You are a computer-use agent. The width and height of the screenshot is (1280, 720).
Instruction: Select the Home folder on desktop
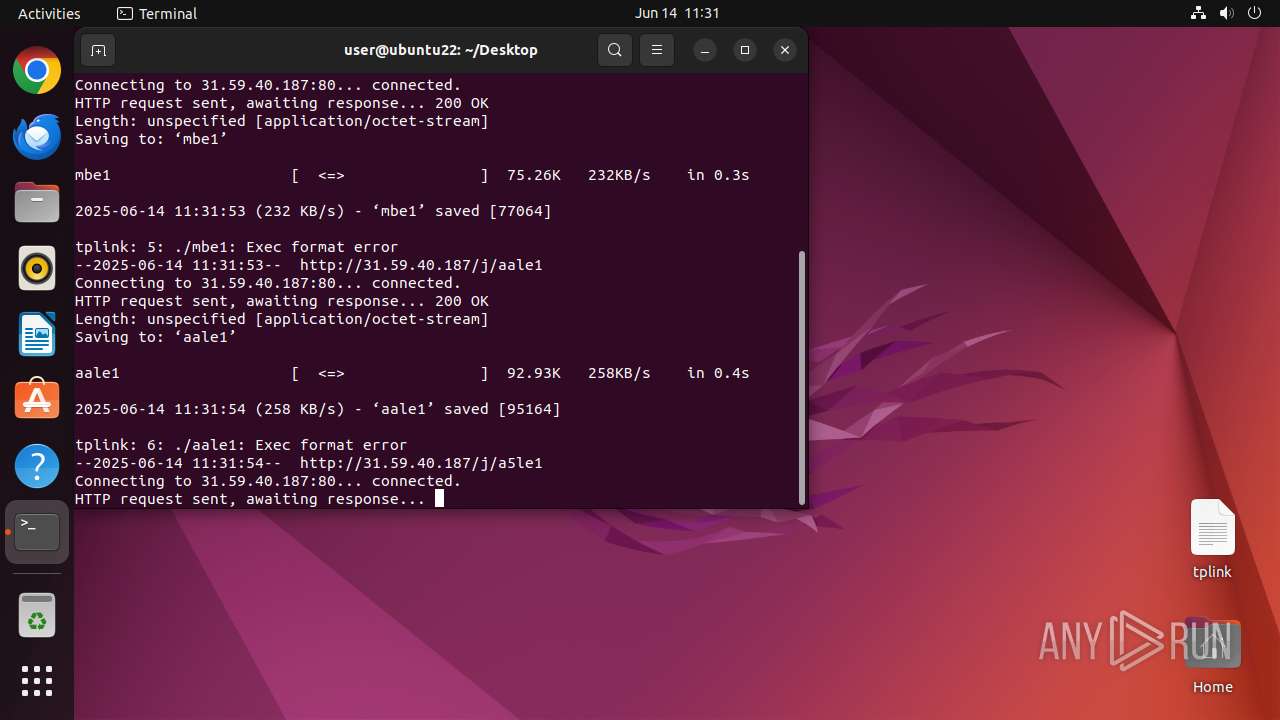point(1212,656)
